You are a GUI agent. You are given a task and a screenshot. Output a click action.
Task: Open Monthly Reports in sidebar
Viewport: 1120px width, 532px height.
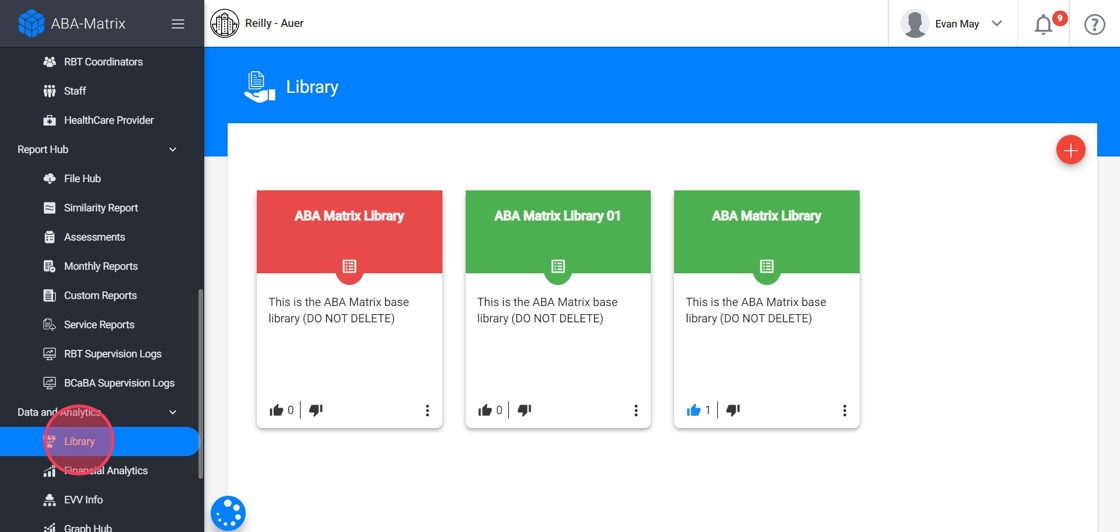click(100, 266)
